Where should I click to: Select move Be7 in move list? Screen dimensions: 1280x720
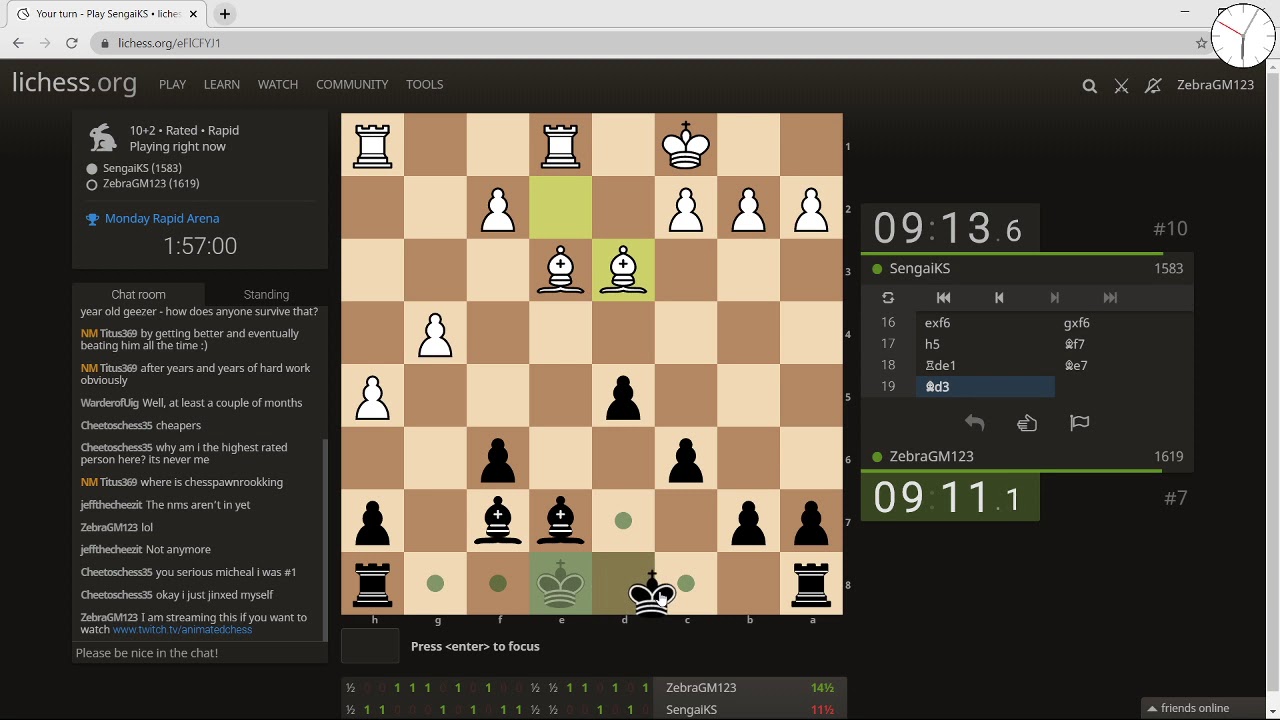pos(1123,365)
